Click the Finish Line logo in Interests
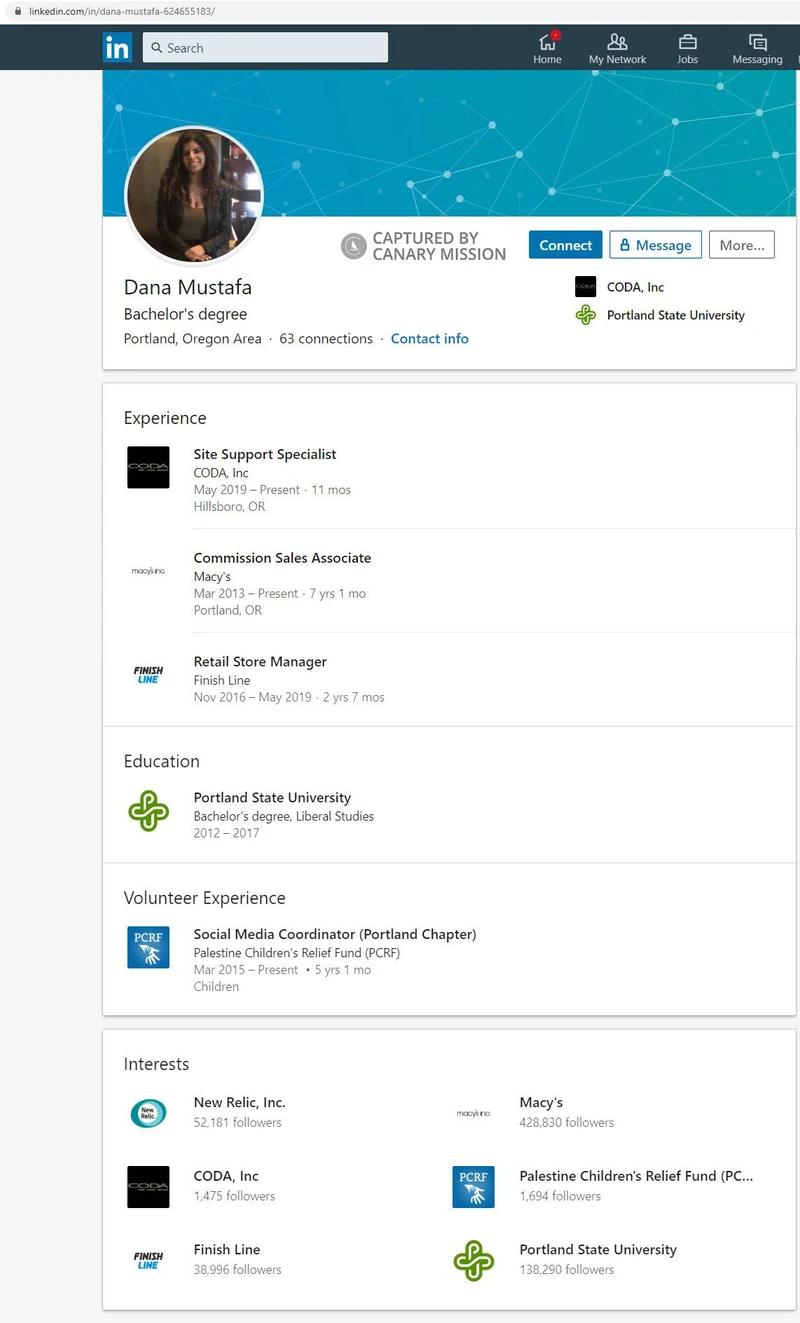Viewport: 800px width, 1323px height. (x=148, y=1260)
